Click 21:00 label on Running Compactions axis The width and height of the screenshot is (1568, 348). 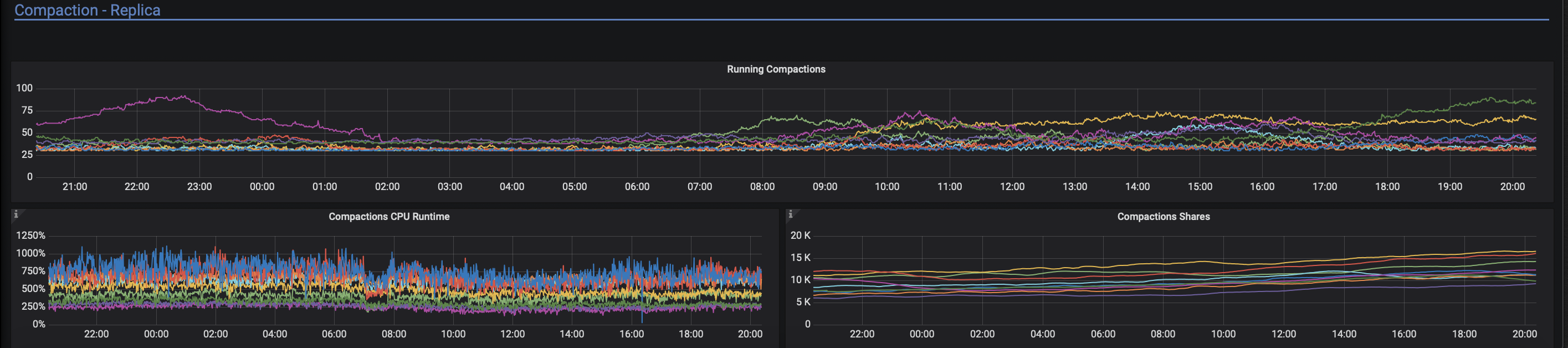tap(74, 187)
